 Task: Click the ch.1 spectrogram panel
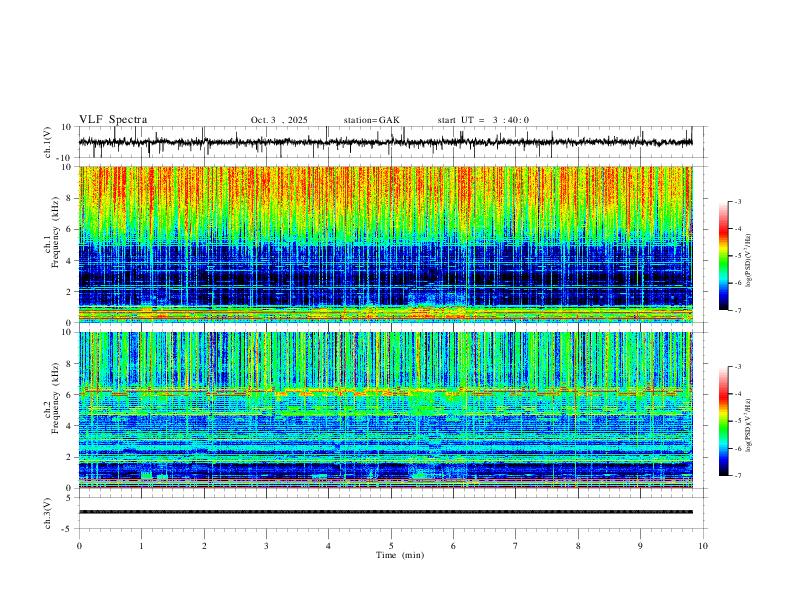386,244
